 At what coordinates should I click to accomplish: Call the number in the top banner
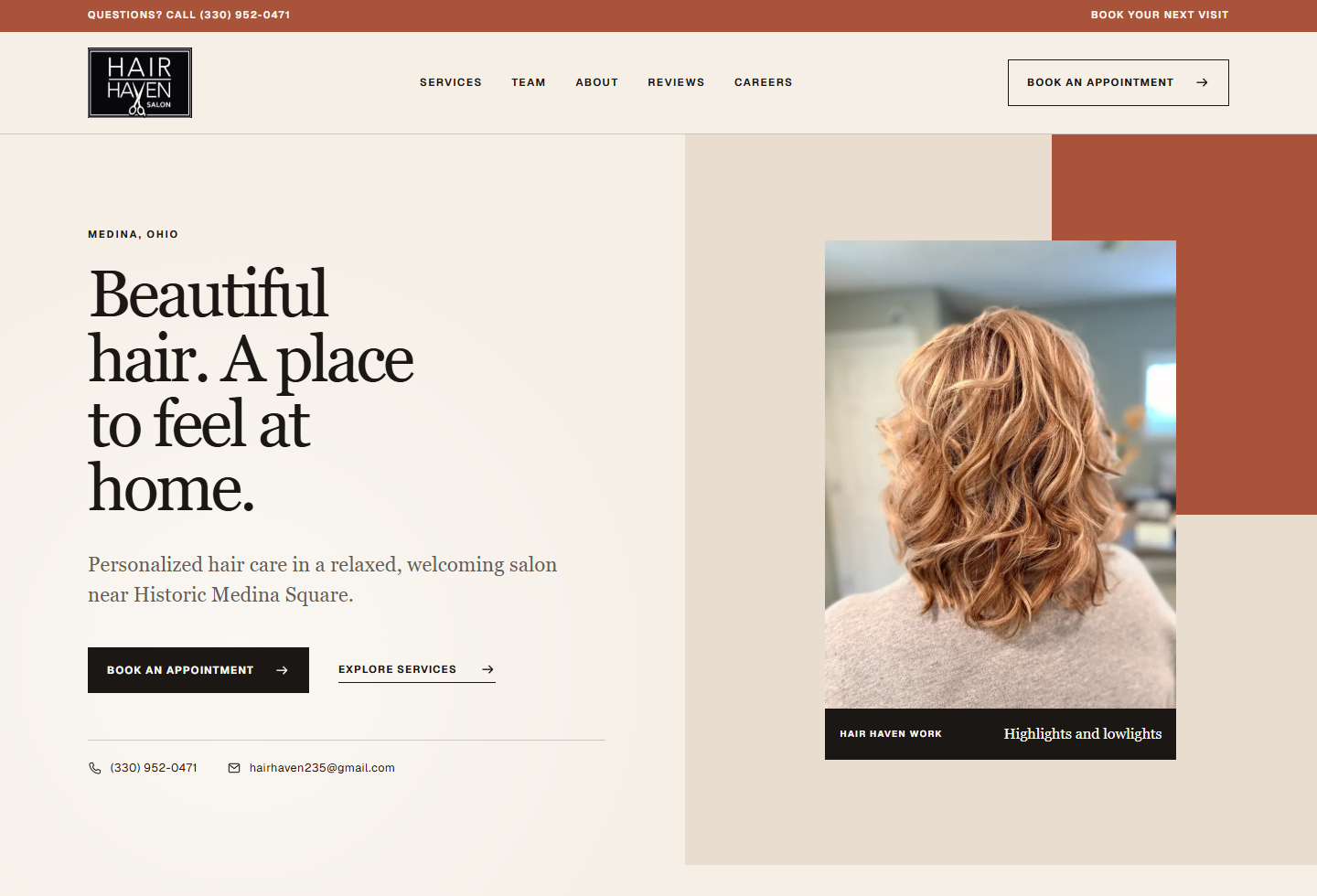coord(188,15)
